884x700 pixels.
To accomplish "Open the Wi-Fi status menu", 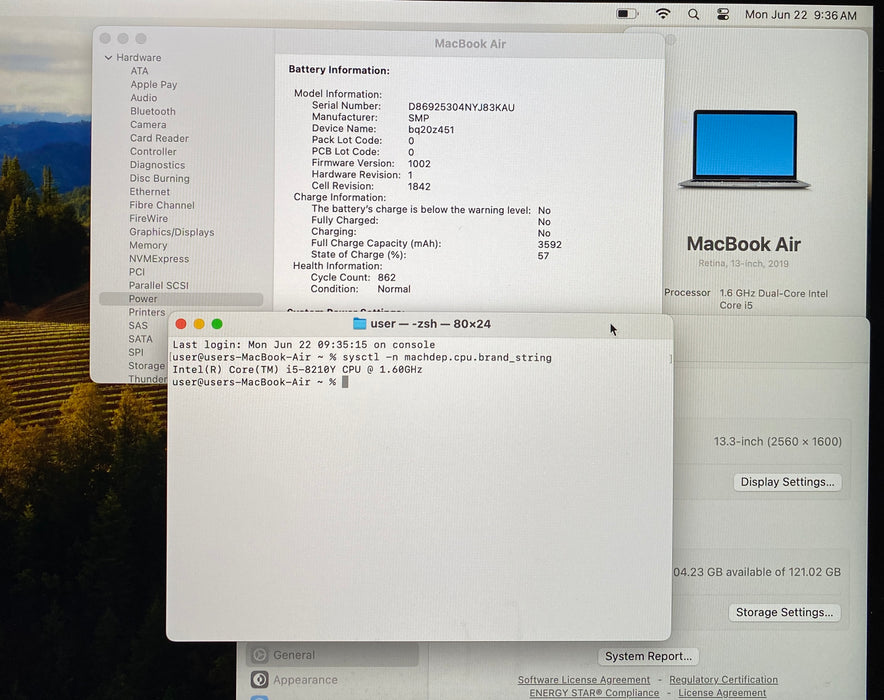I will tap(663, 14).
